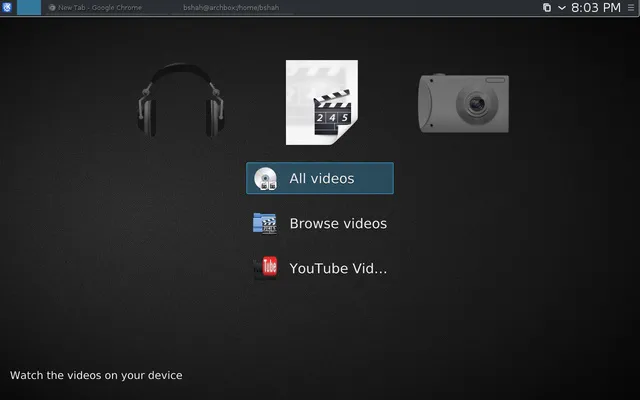Open the KDE application launcher icon
640x400 pixels.
coord(7,7)
